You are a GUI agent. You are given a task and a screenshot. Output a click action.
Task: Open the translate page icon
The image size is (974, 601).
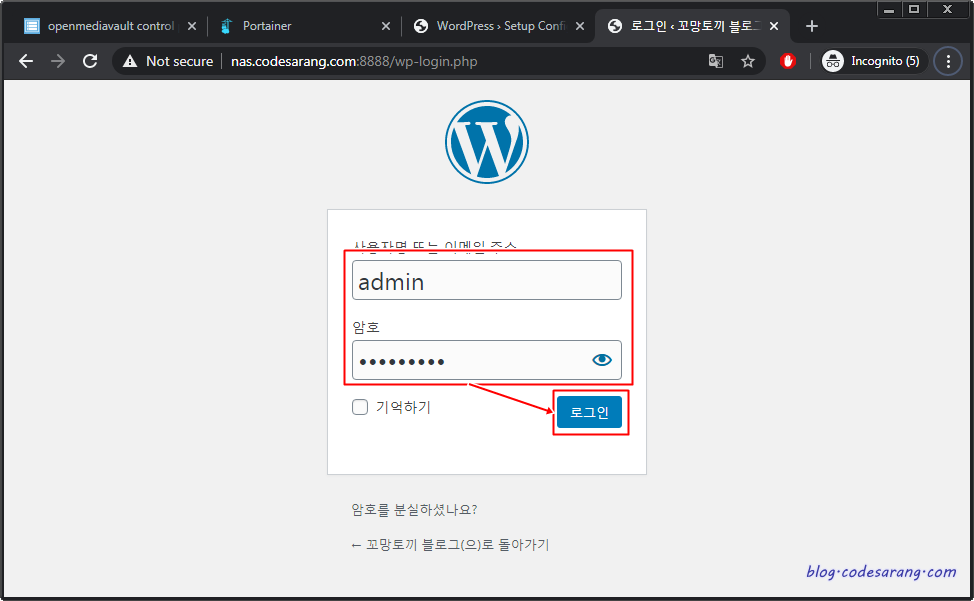point(716,61)
